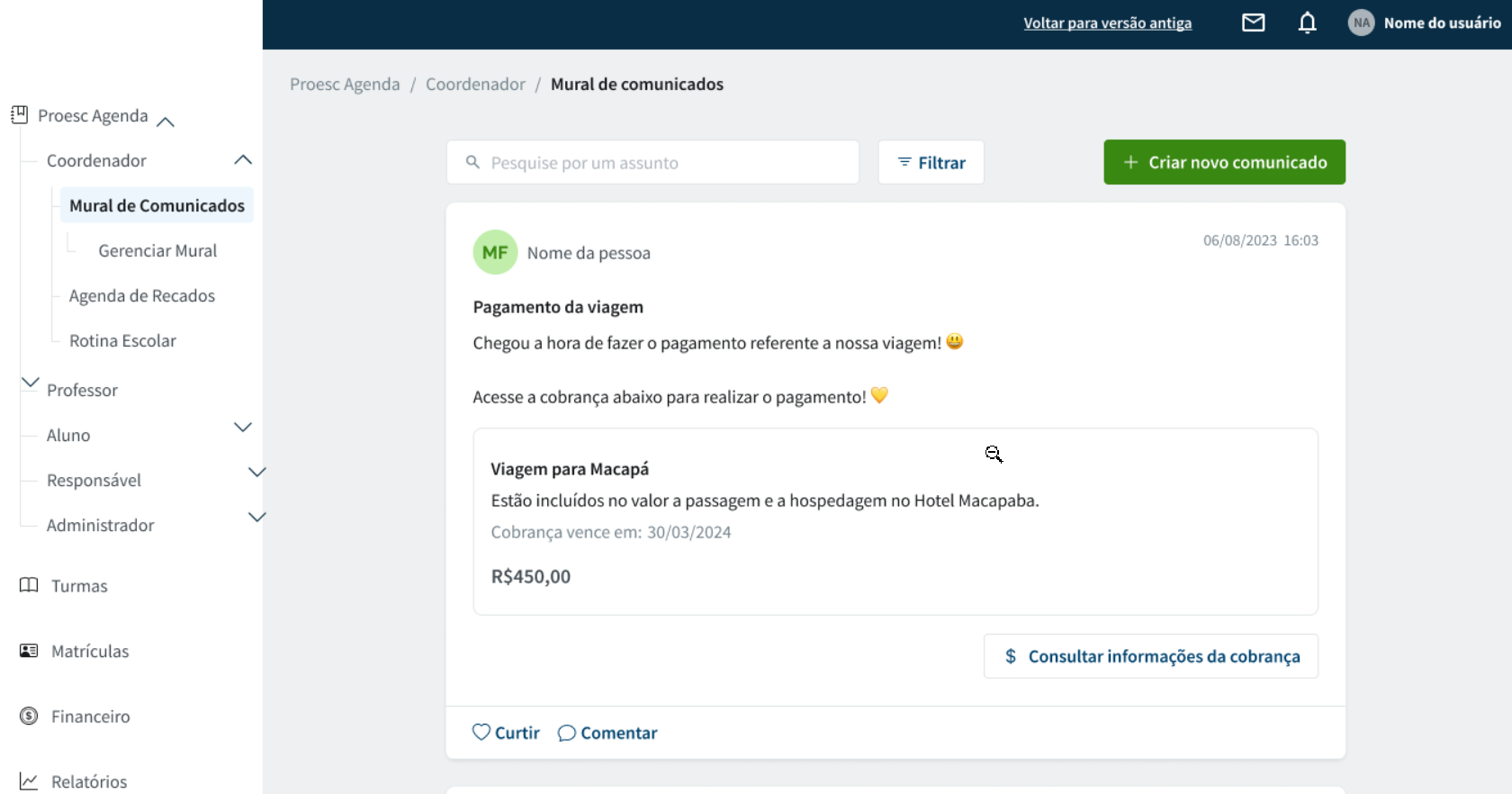The image size is (1512, 794).
Task: Select Agenda de Recados menu item
Action: click(142, 296)
